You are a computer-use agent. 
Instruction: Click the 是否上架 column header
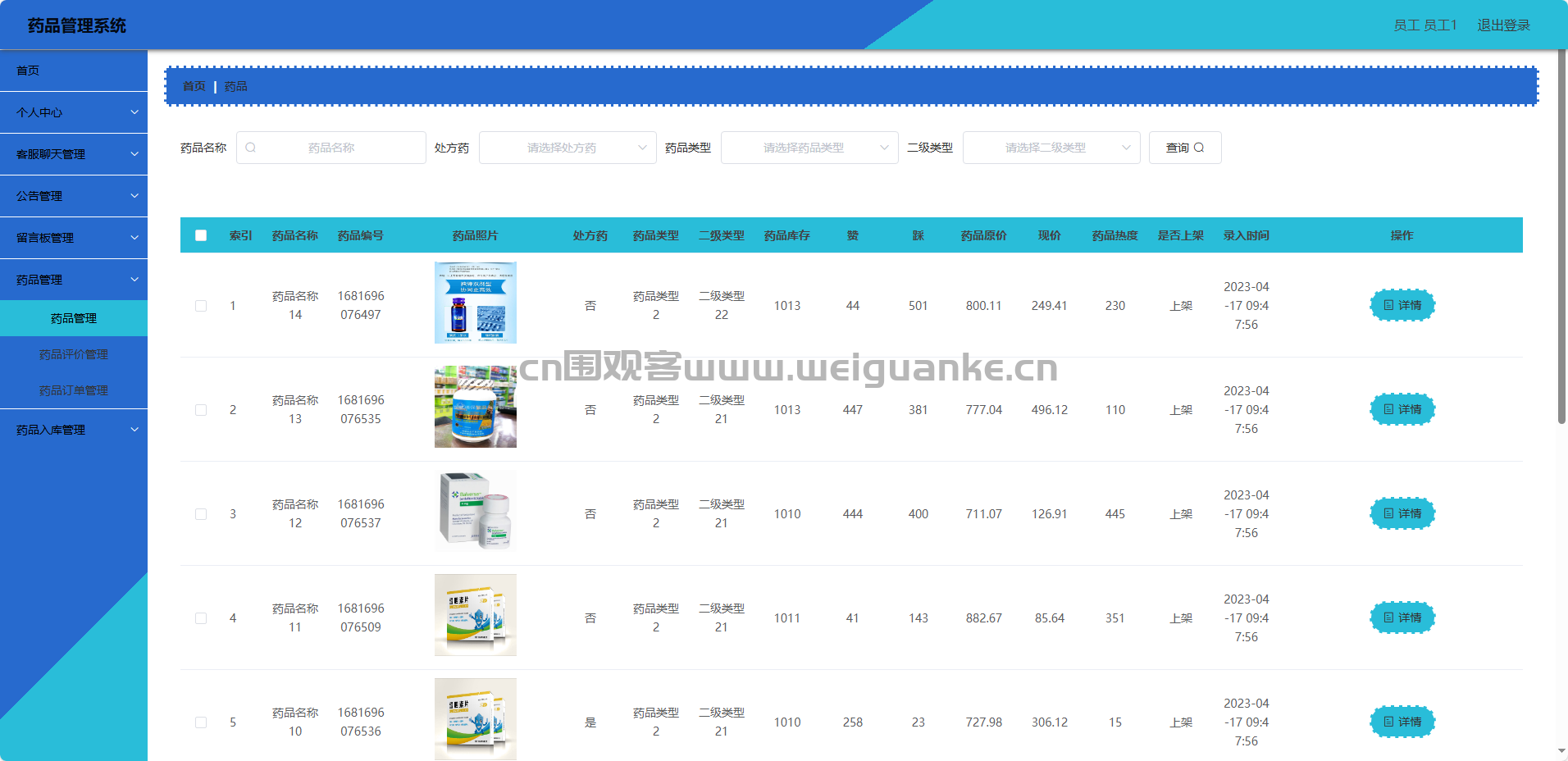[1181, 235]
